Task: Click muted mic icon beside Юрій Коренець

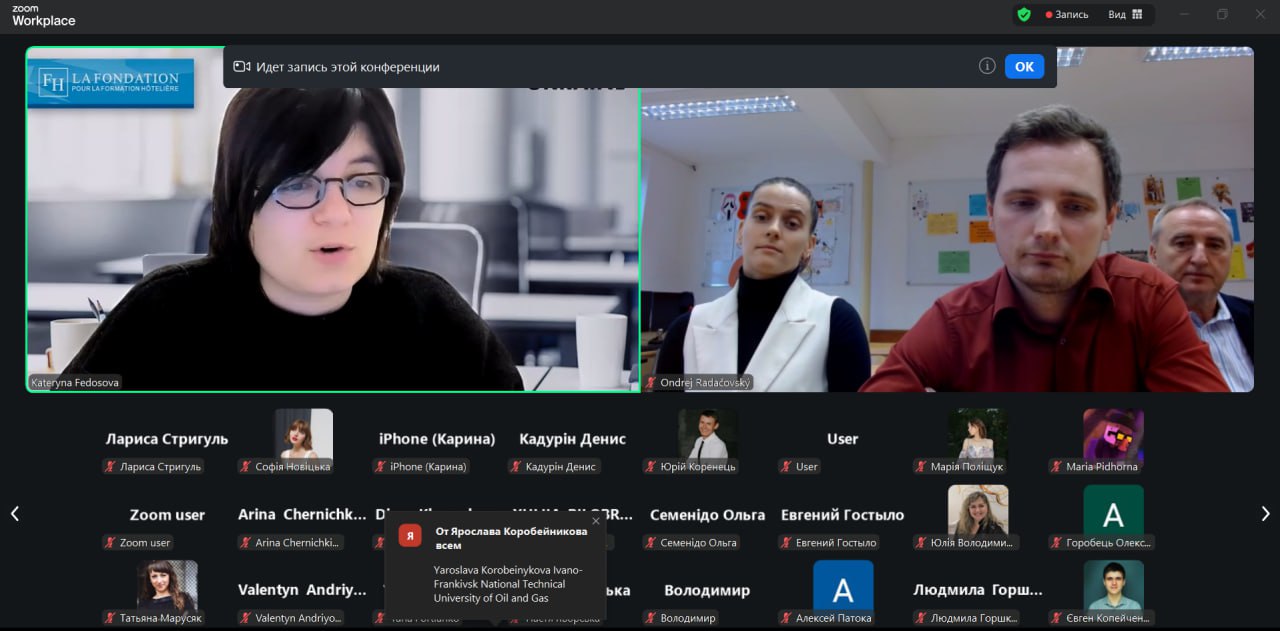Action: click(x=651, y=466)
